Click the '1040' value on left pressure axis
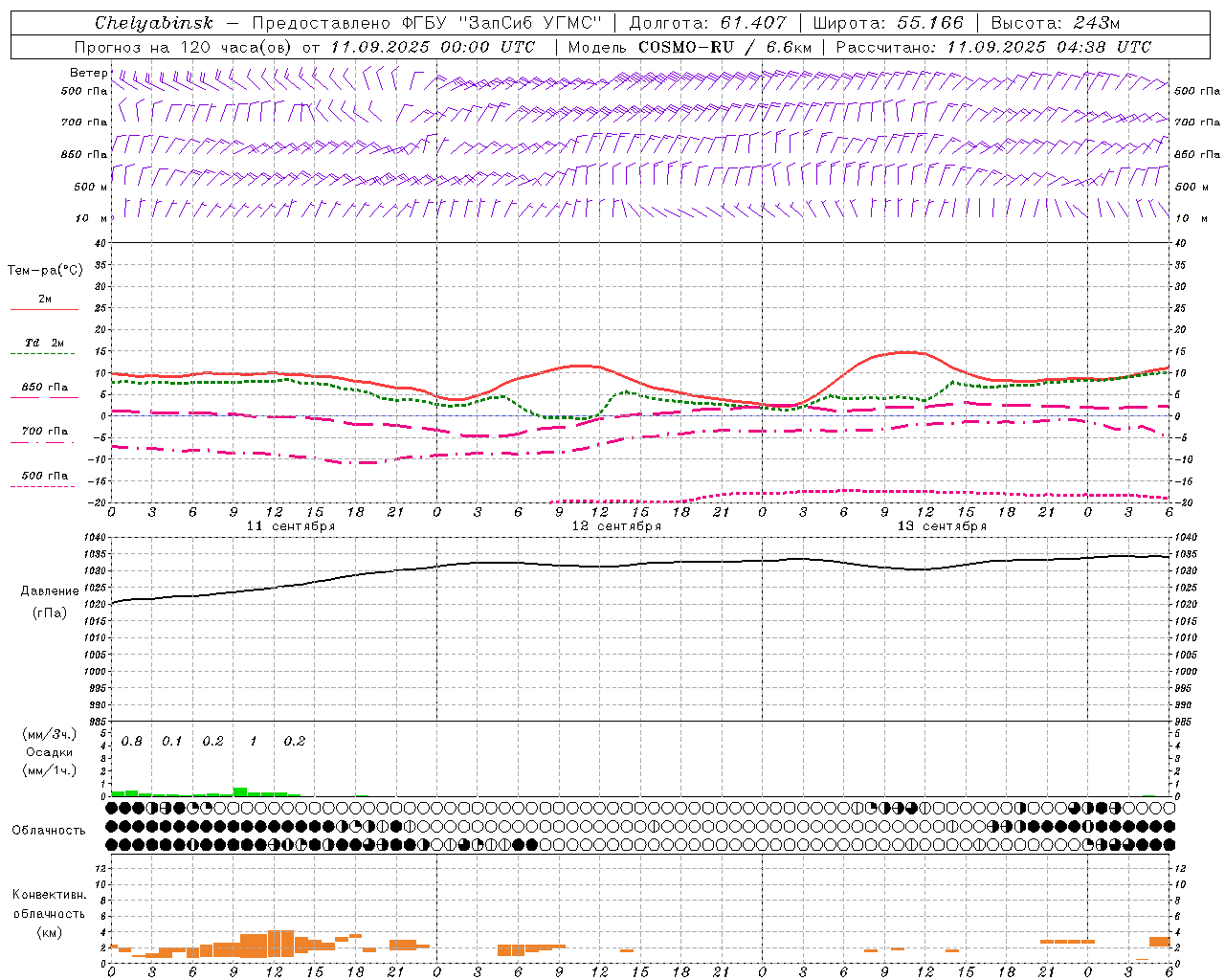This screenshot has width=1225, height=980. 94,538
